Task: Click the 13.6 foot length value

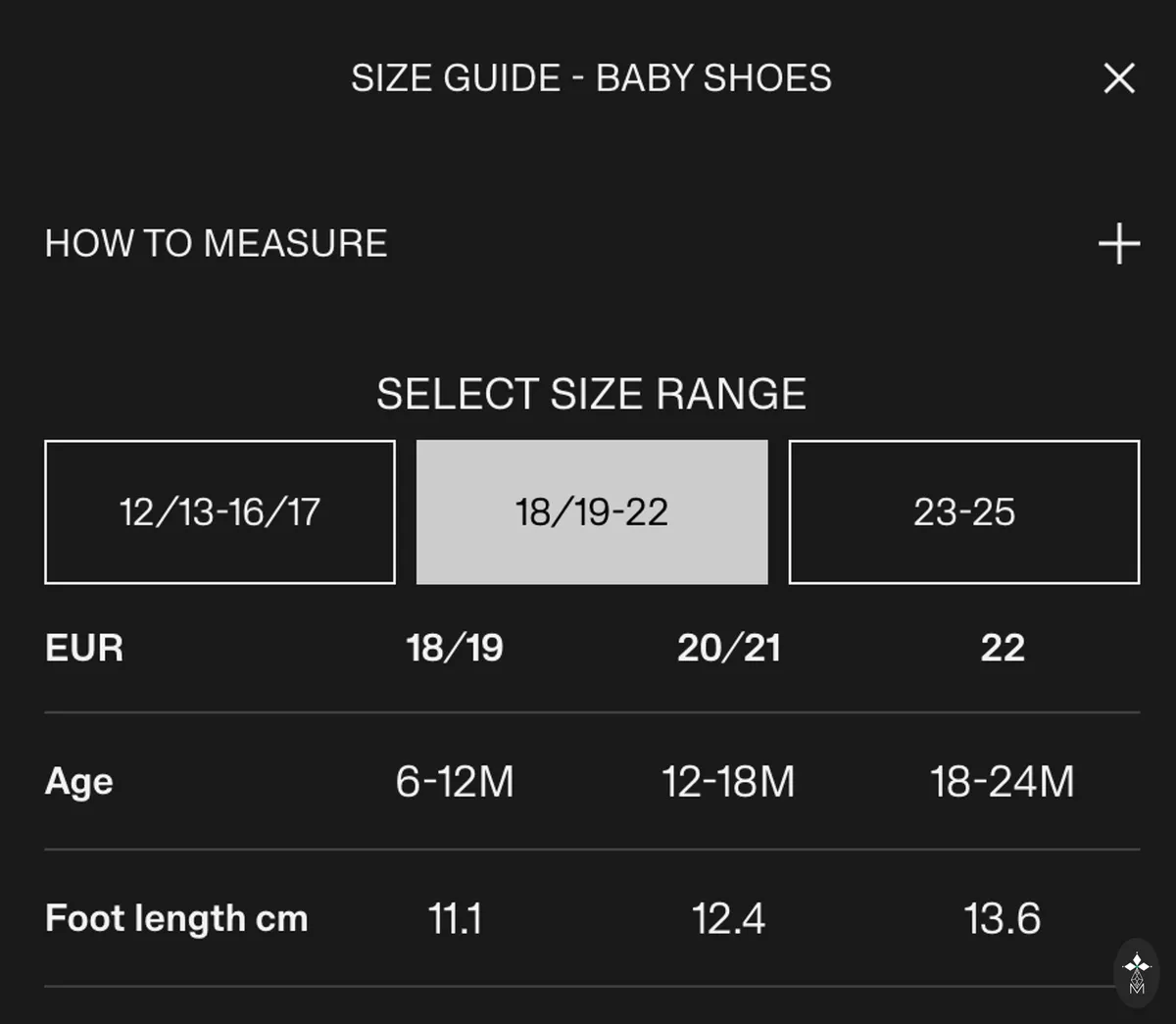Action: [1003, 919]
